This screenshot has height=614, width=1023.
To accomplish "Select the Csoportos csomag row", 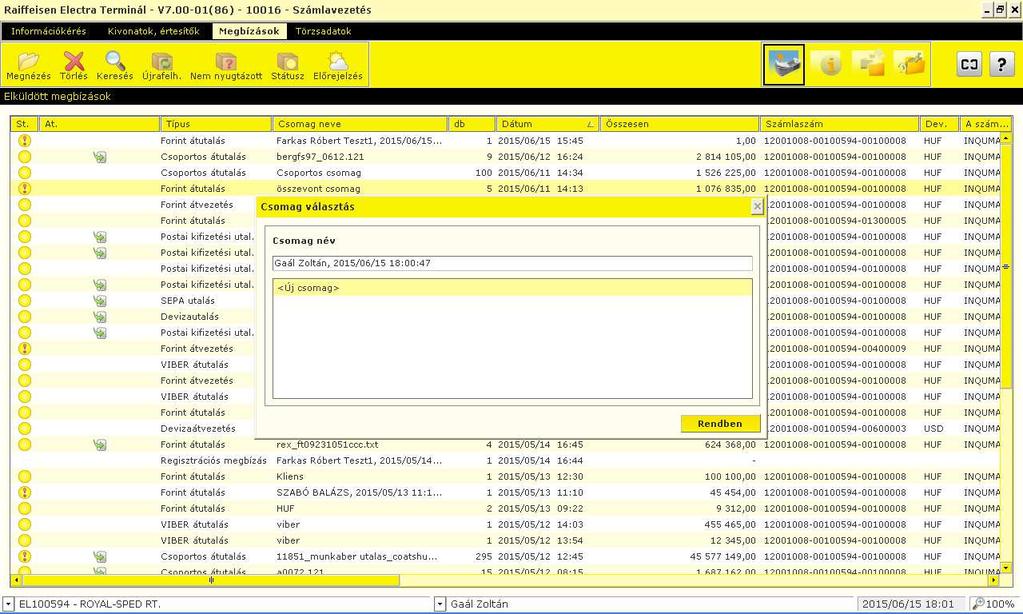I will (506, 173).
